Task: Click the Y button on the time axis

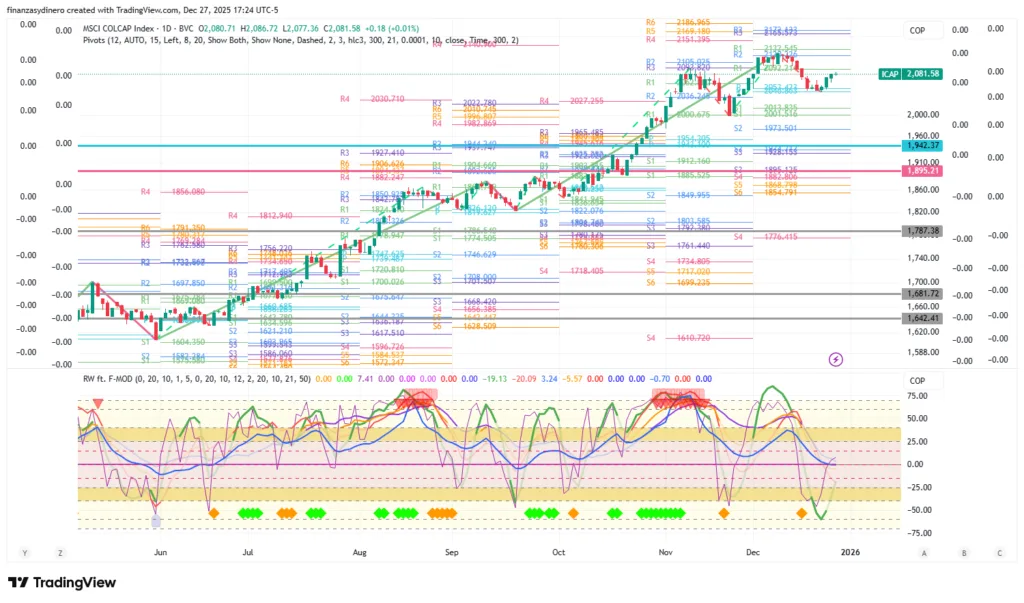Action: [x=25, y=552]
